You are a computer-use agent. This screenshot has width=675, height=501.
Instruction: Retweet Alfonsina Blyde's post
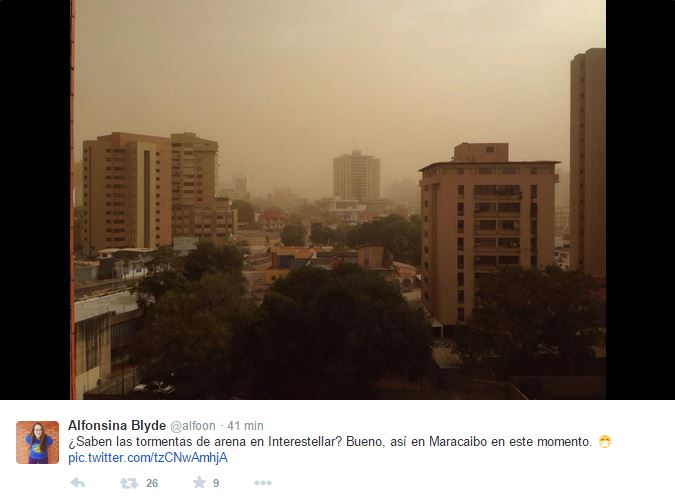pos(129,483)
